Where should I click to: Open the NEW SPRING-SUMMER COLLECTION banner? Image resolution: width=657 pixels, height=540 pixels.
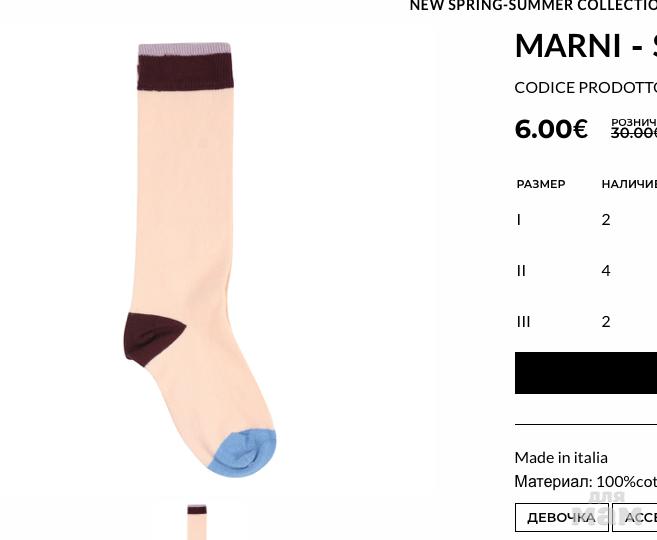(533, 6)
